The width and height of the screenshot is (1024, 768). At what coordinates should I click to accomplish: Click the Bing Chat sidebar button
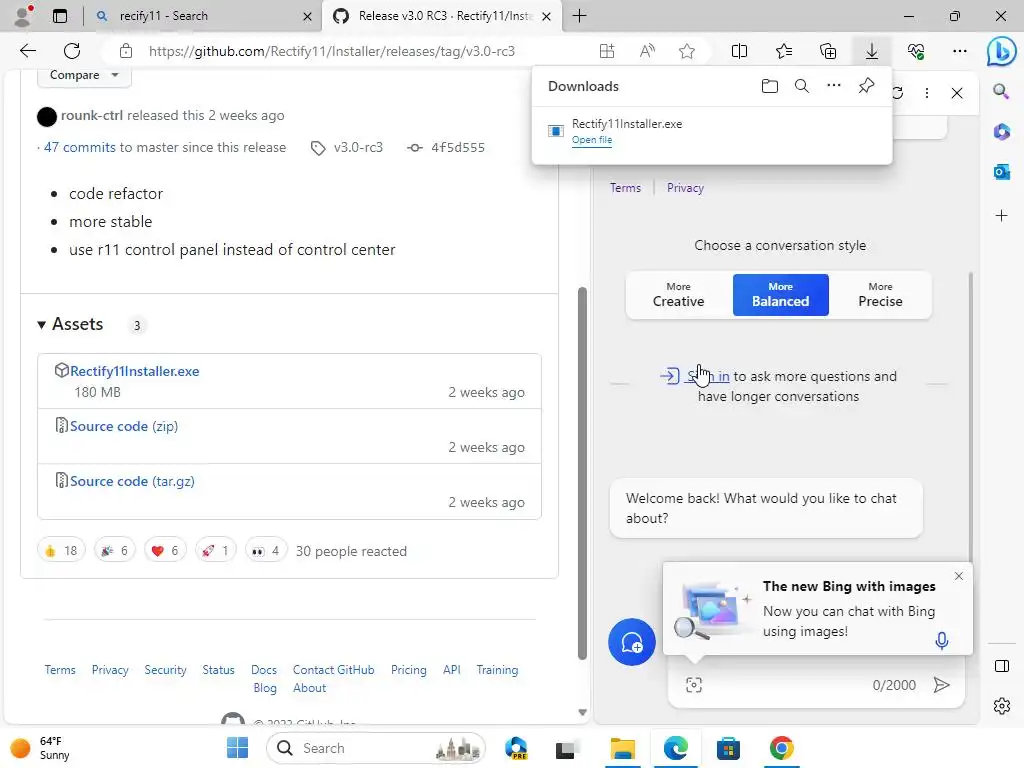[x=1000, y=52]
